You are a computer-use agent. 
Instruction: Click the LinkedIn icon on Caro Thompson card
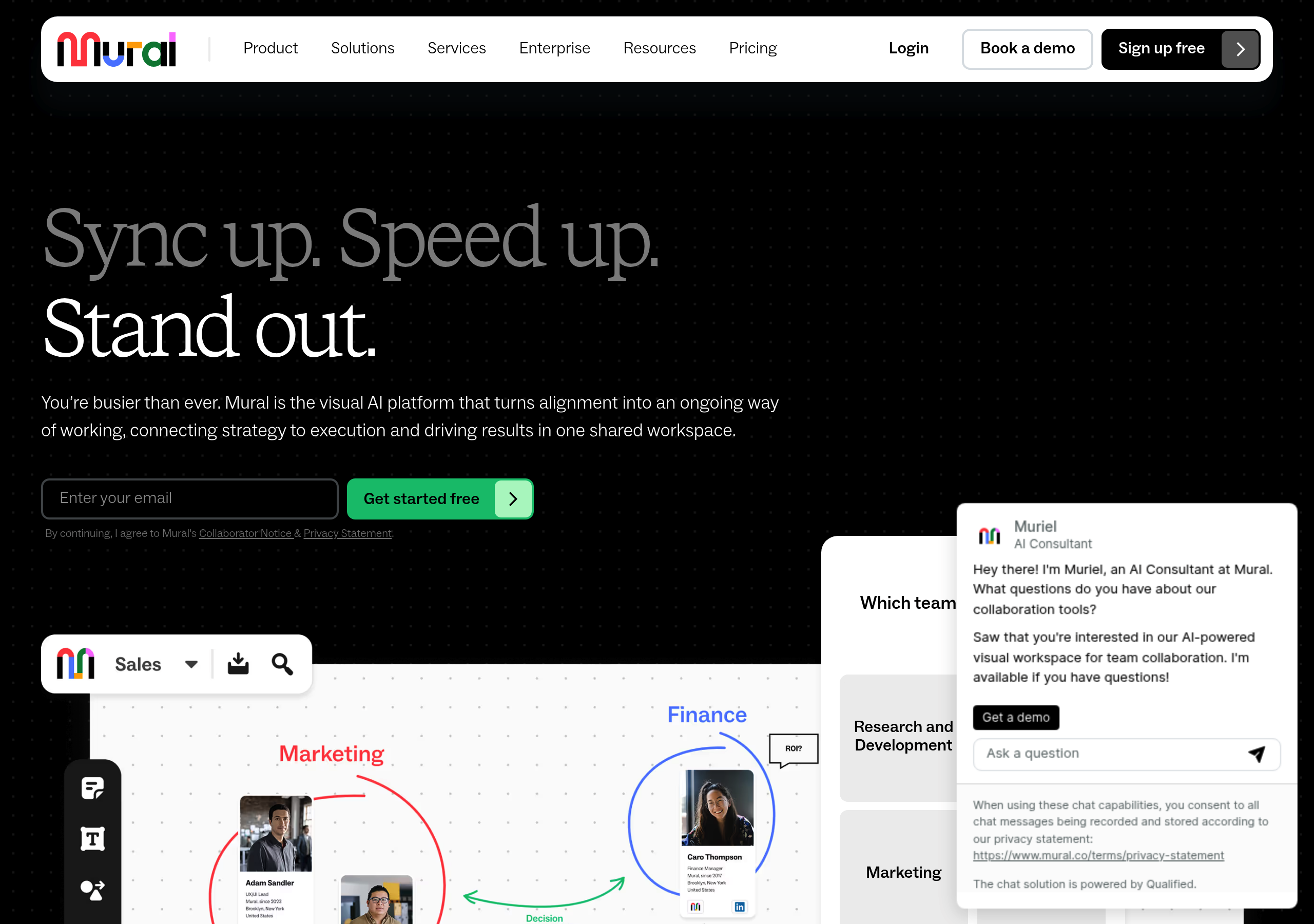coord(740,907)
